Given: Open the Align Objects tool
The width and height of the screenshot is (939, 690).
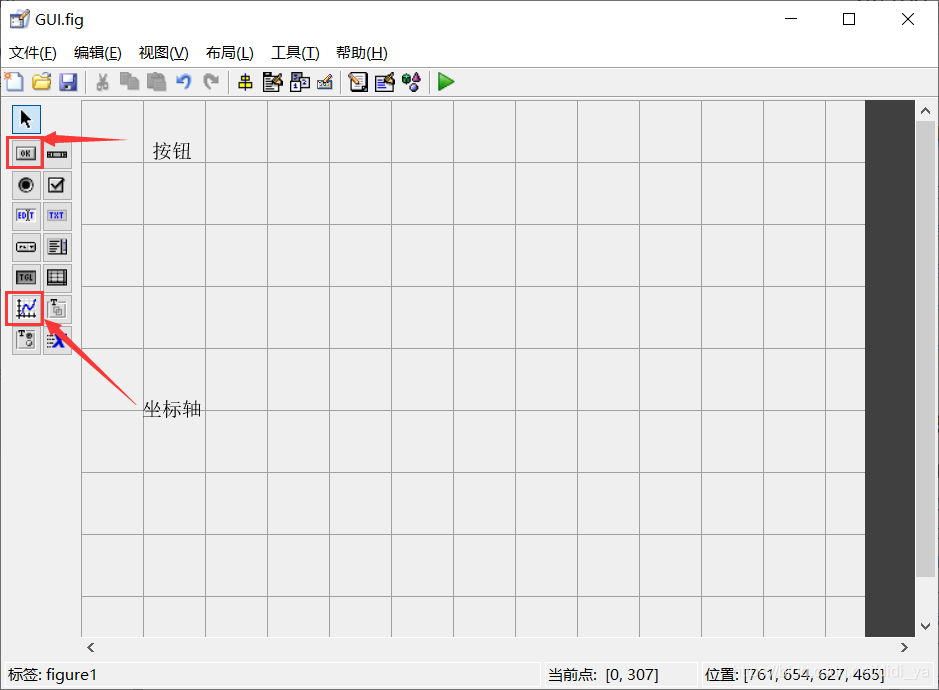Looking at the screenshot, I should (x=245, y=82).
